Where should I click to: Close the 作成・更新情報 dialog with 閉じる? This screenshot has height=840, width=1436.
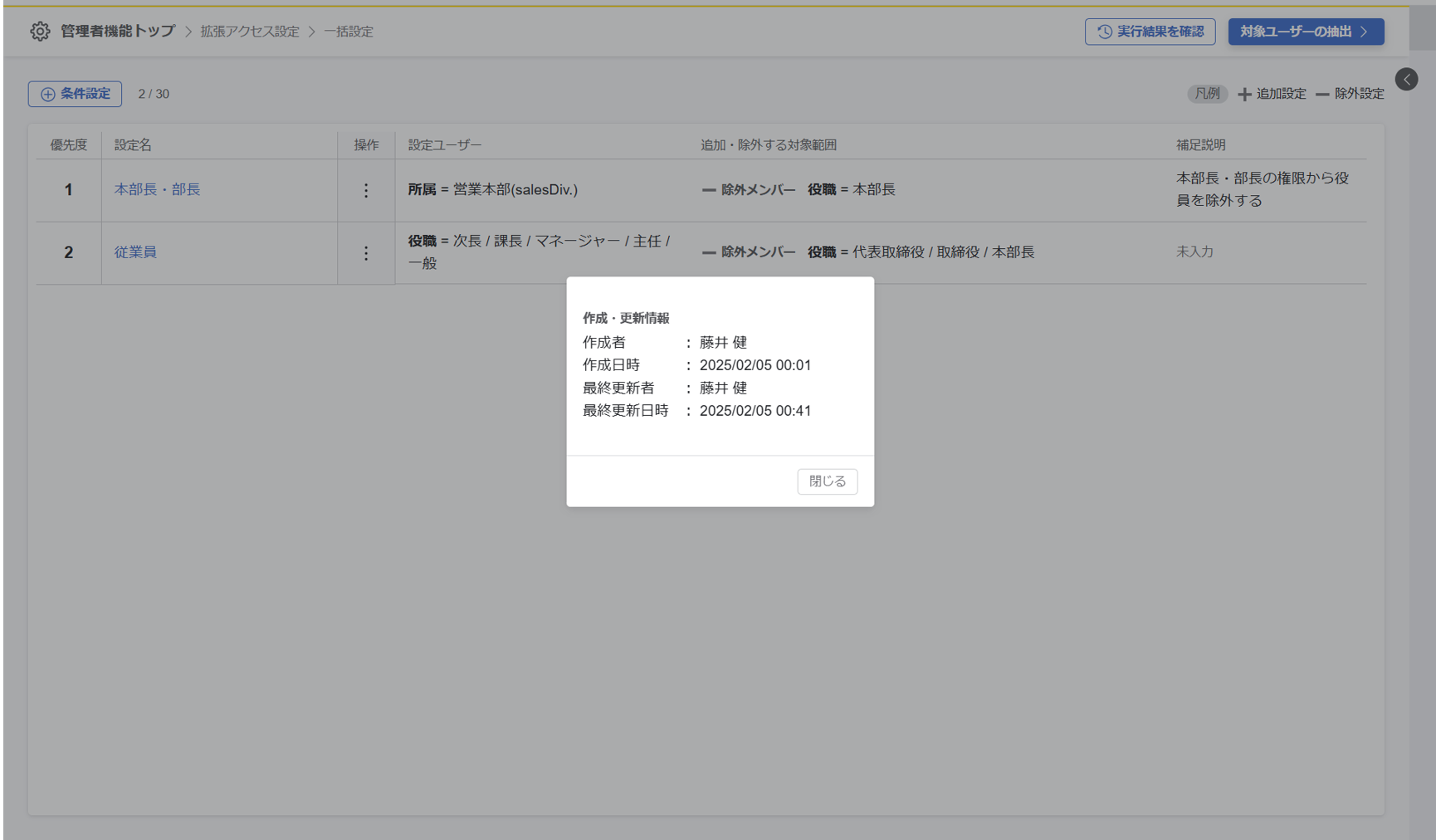pos(828,481)
